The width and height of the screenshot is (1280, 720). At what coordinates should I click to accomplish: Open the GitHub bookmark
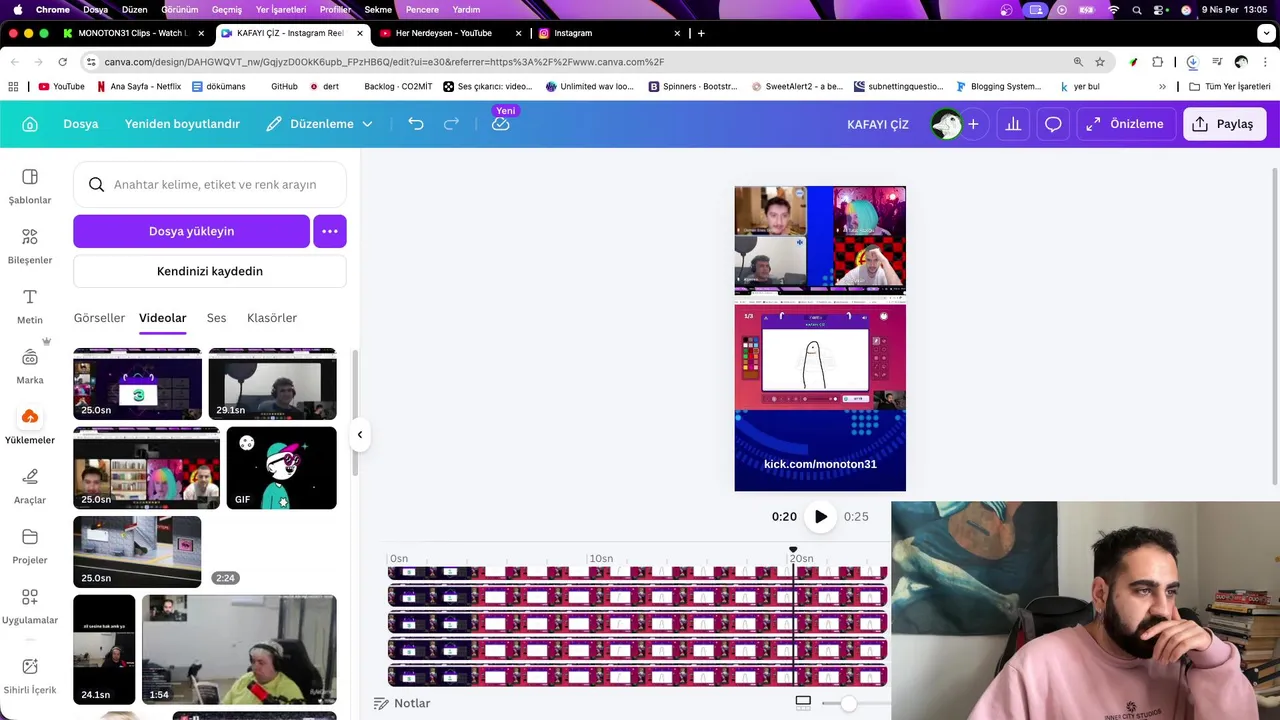284,86
